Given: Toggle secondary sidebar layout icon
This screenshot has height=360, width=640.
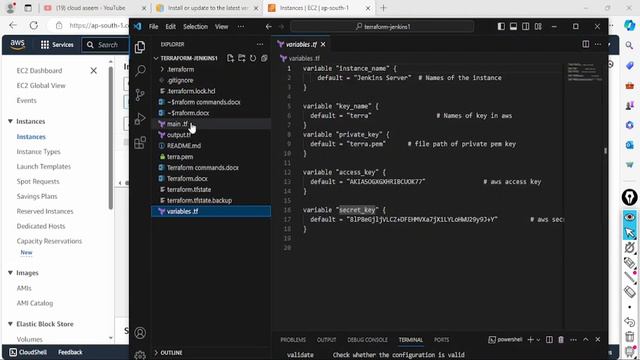Looking at the screenshot, I should click(526, 27).
